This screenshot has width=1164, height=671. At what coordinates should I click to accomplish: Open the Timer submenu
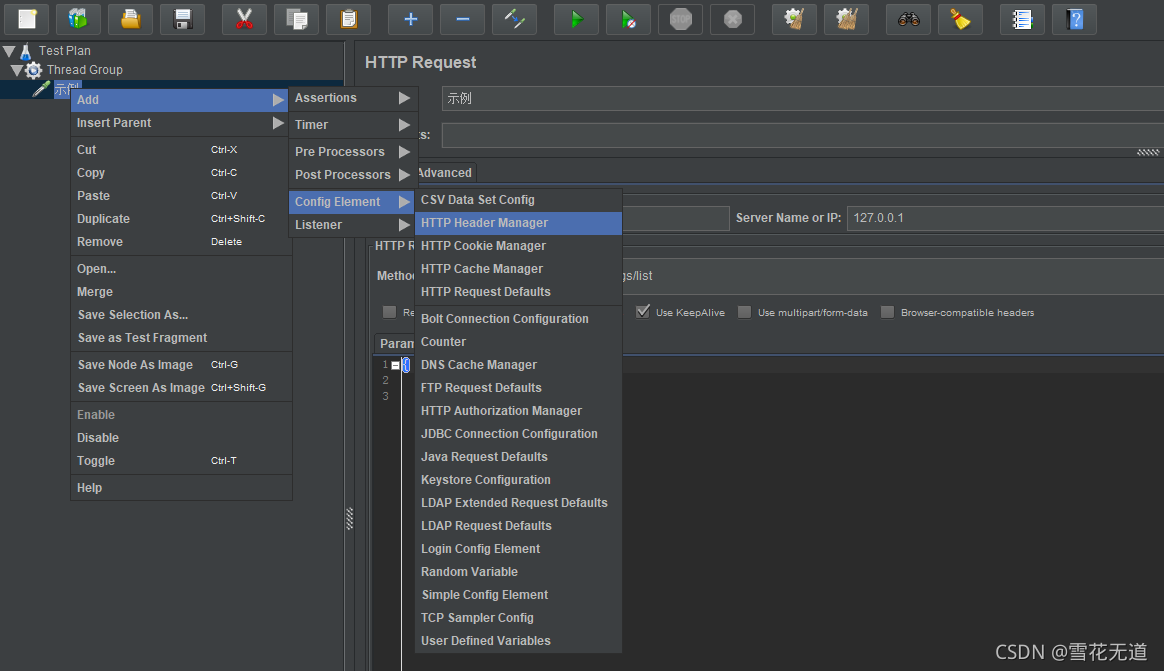(x=352, y=125)
